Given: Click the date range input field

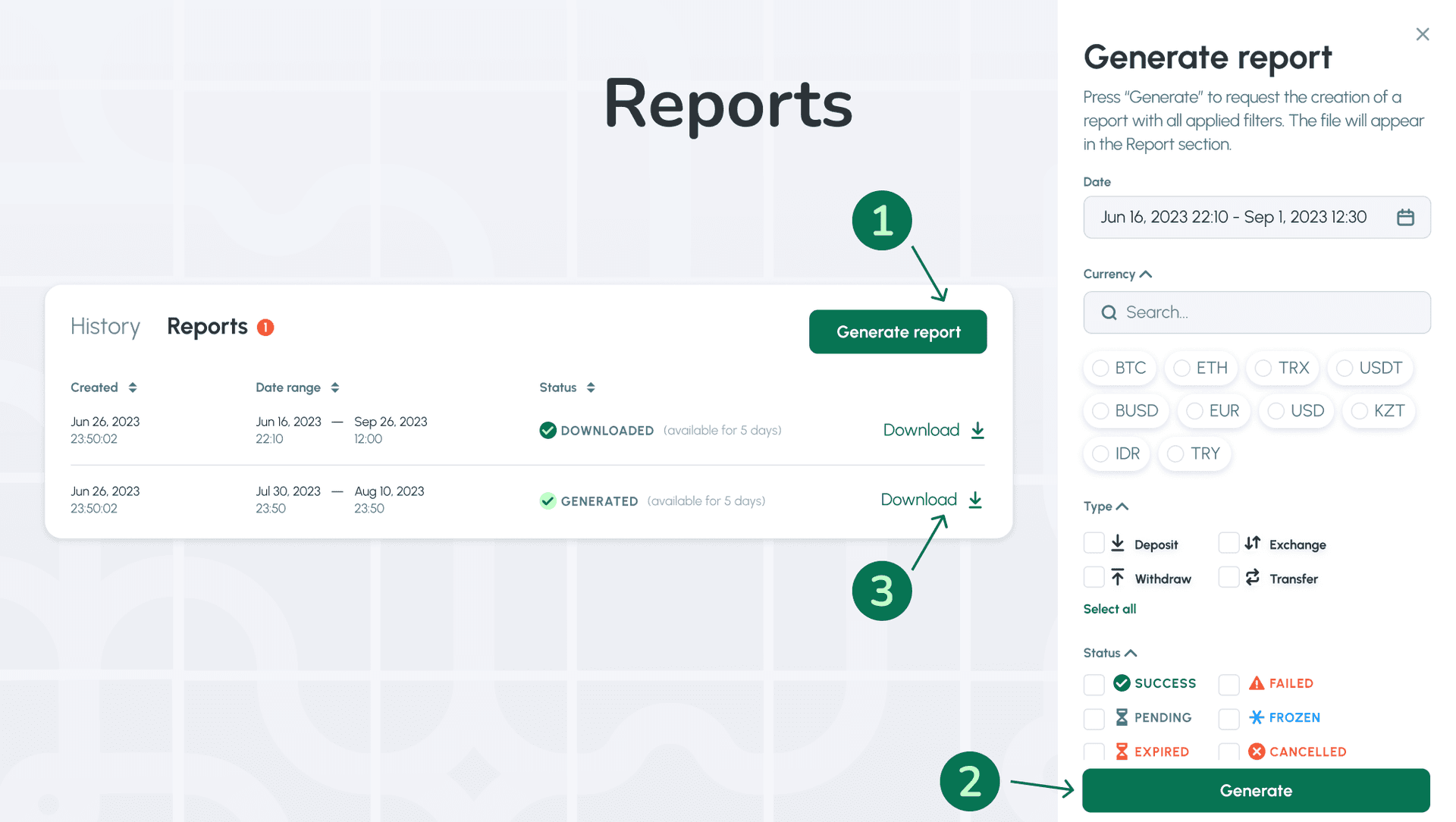Looking at the screenshot, I should pos(1257,218).
